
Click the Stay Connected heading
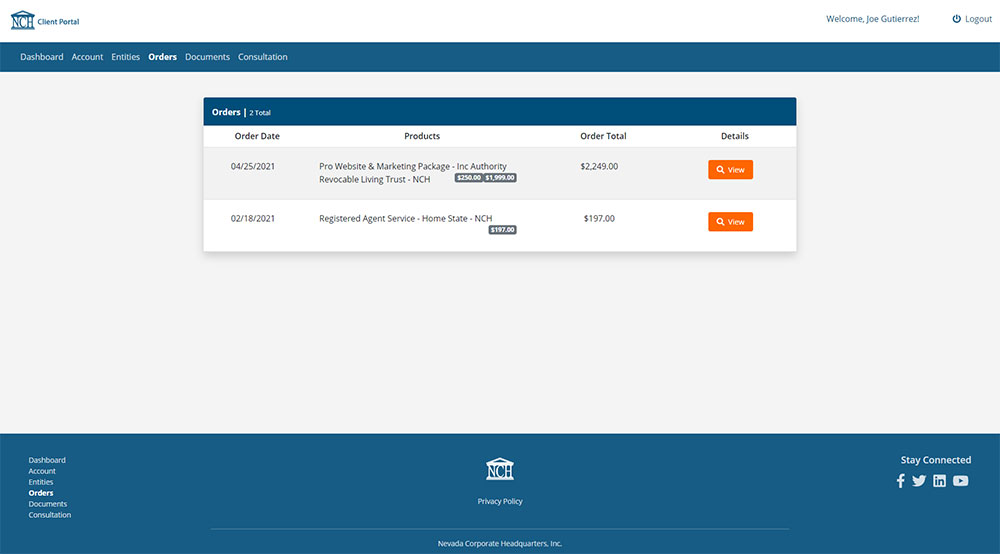pos(936,460)
